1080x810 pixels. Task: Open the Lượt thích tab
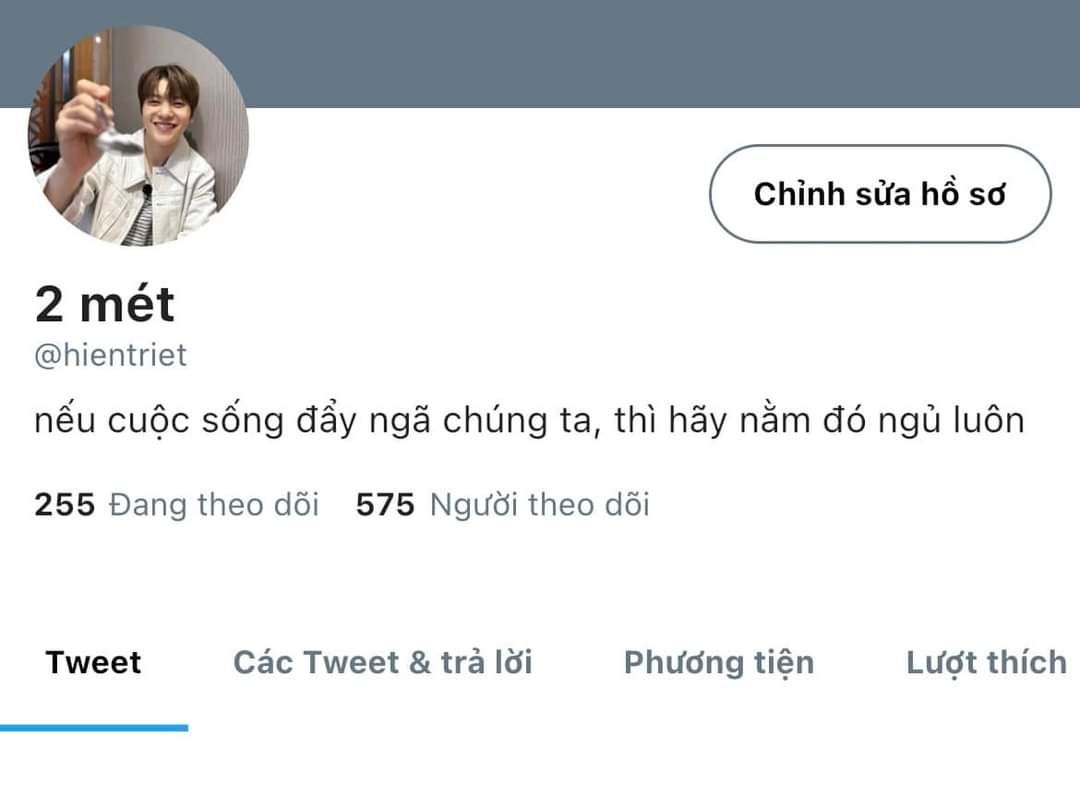tap(986, 664)
